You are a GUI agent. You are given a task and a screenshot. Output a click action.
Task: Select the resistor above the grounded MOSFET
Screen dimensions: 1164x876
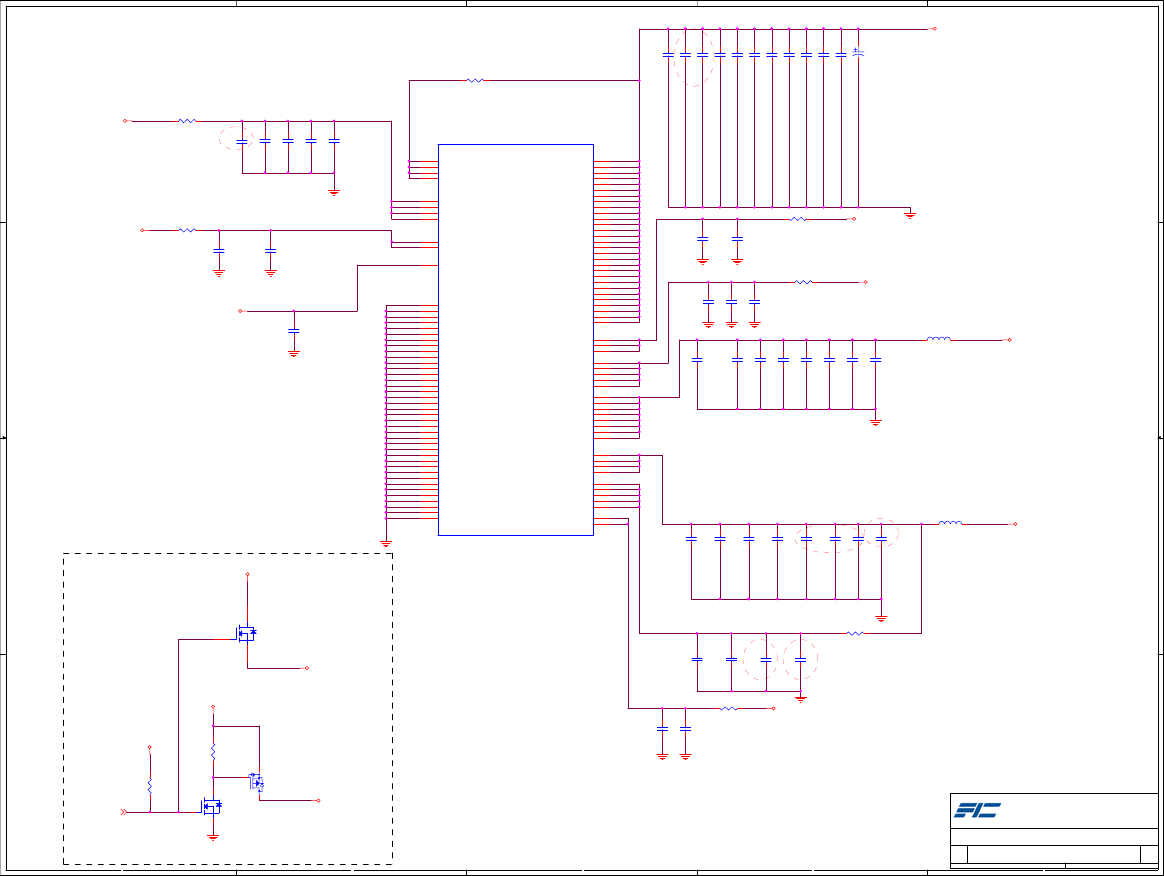(213, 751)
